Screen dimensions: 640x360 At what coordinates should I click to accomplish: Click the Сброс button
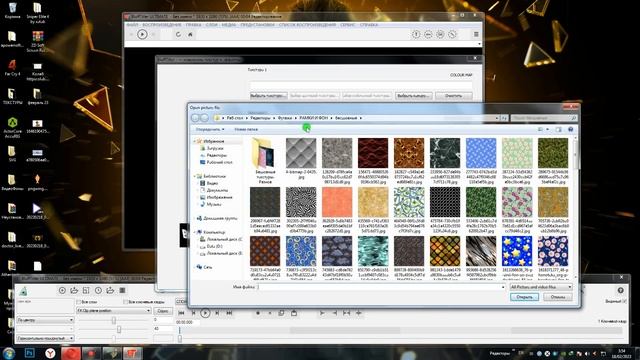(162, 311)
